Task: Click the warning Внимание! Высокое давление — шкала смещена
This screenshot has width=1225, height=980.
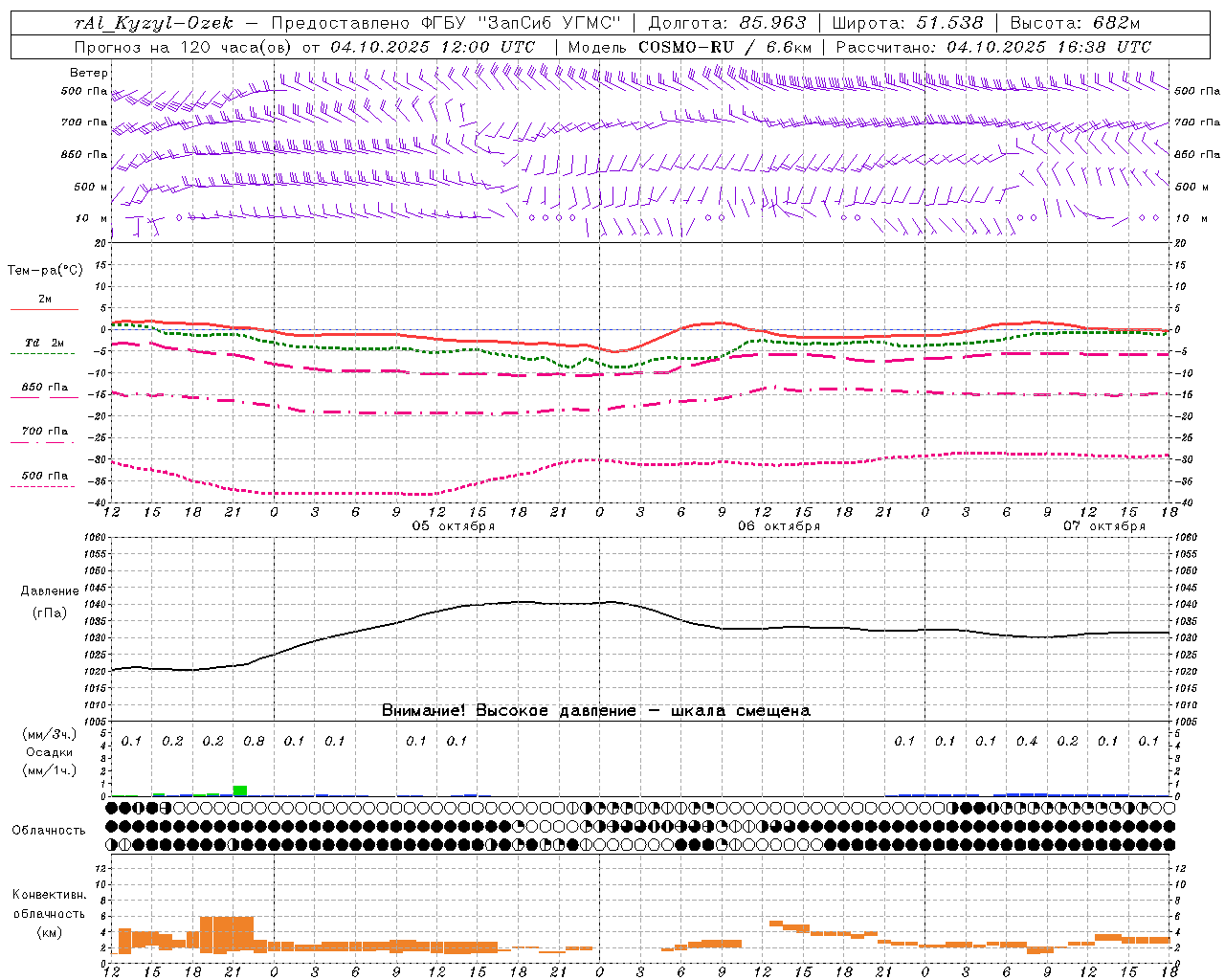Action: click(x=596, y=711)
